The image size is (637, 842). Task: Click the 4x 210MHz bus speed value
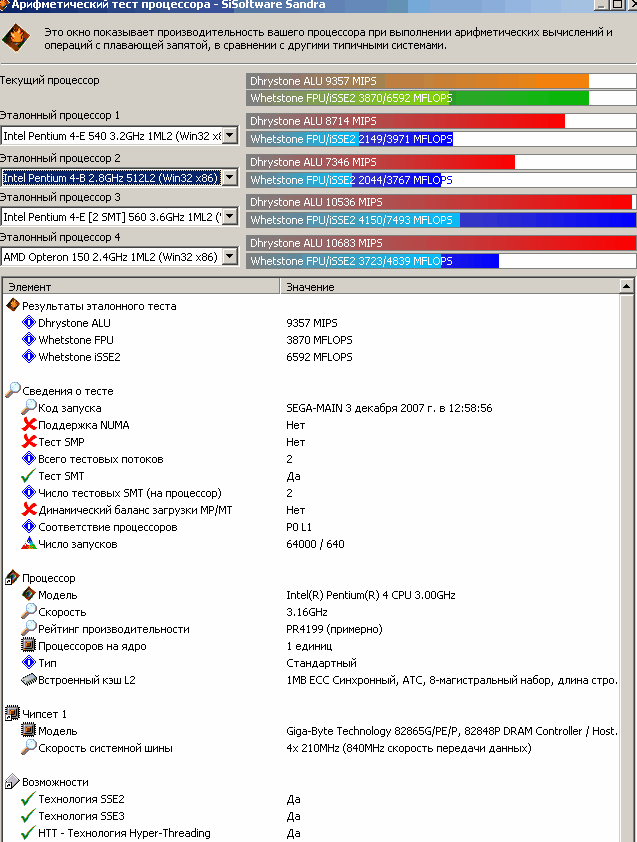[x=409, y=747]
